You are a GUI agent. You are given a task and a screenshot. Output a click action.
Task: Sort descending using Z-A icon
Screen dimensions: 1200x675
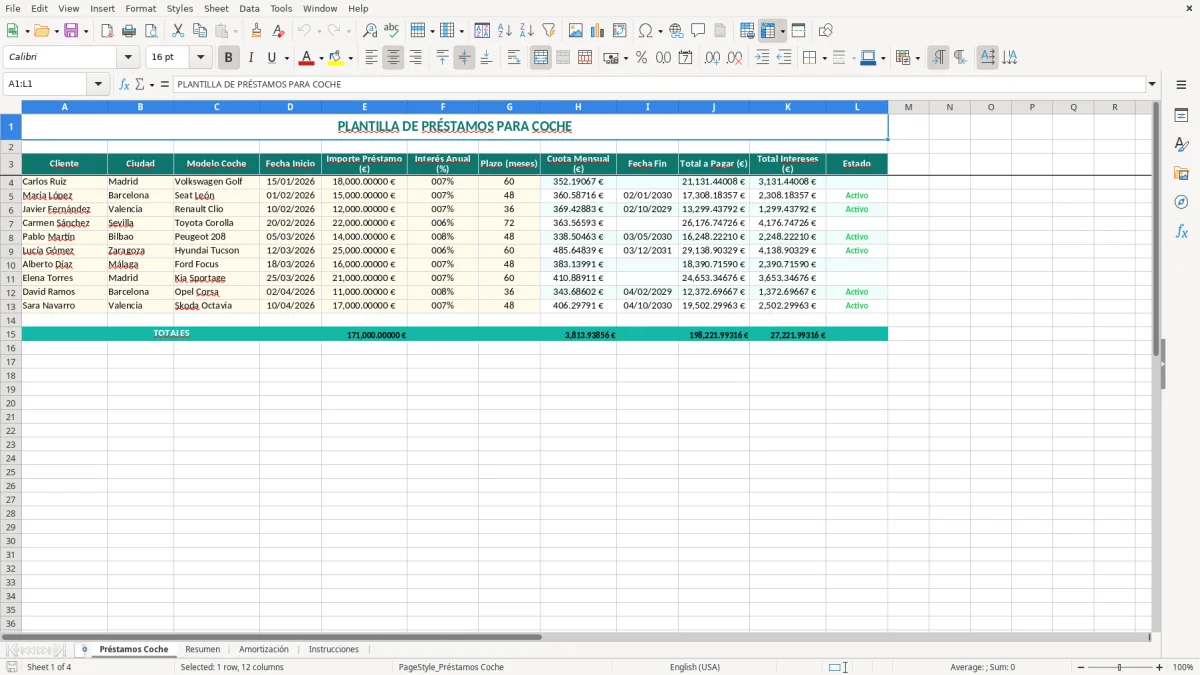point(527,31)
